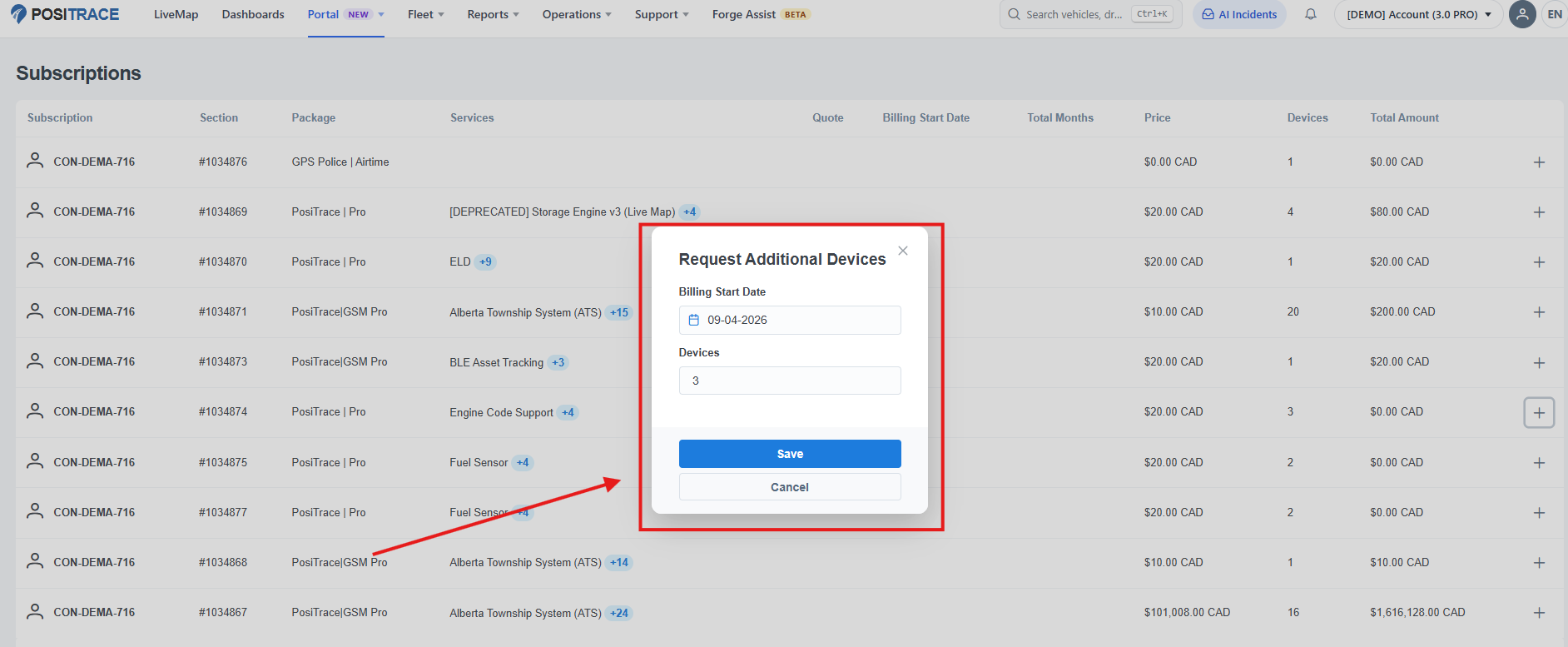Viewport: 1568px width, 647px height.
Task: Click plus icon for section #1034867
Action: (1539, 613)
